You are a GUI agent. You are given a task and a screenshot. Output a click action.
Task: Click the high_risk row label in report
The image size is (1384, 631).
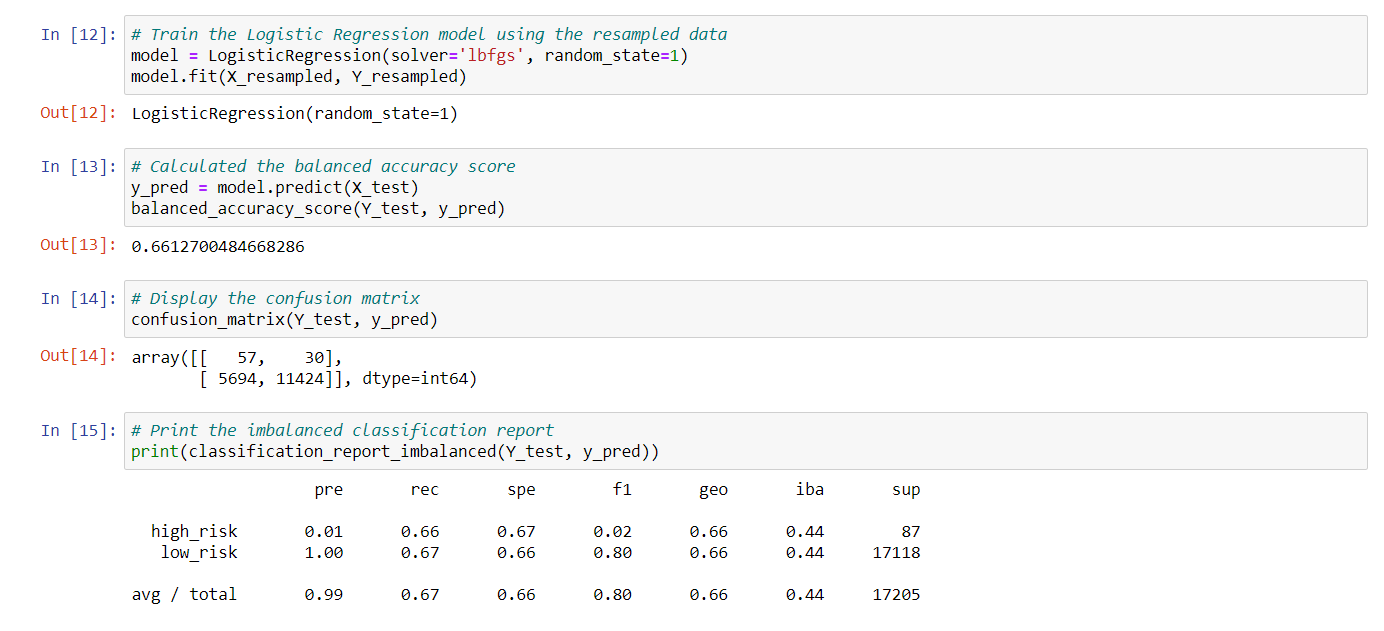(x=194, y=531)
